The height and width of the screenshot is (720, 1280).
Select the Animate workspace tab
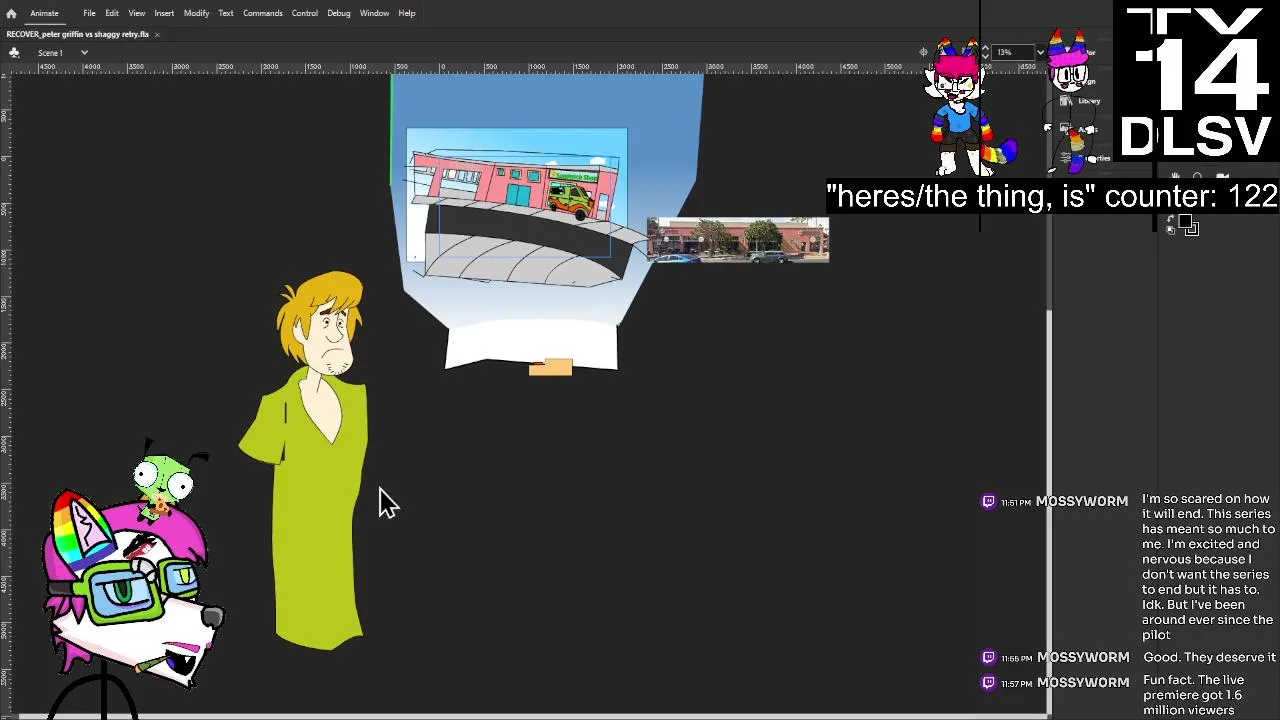[x=44, y=13]
